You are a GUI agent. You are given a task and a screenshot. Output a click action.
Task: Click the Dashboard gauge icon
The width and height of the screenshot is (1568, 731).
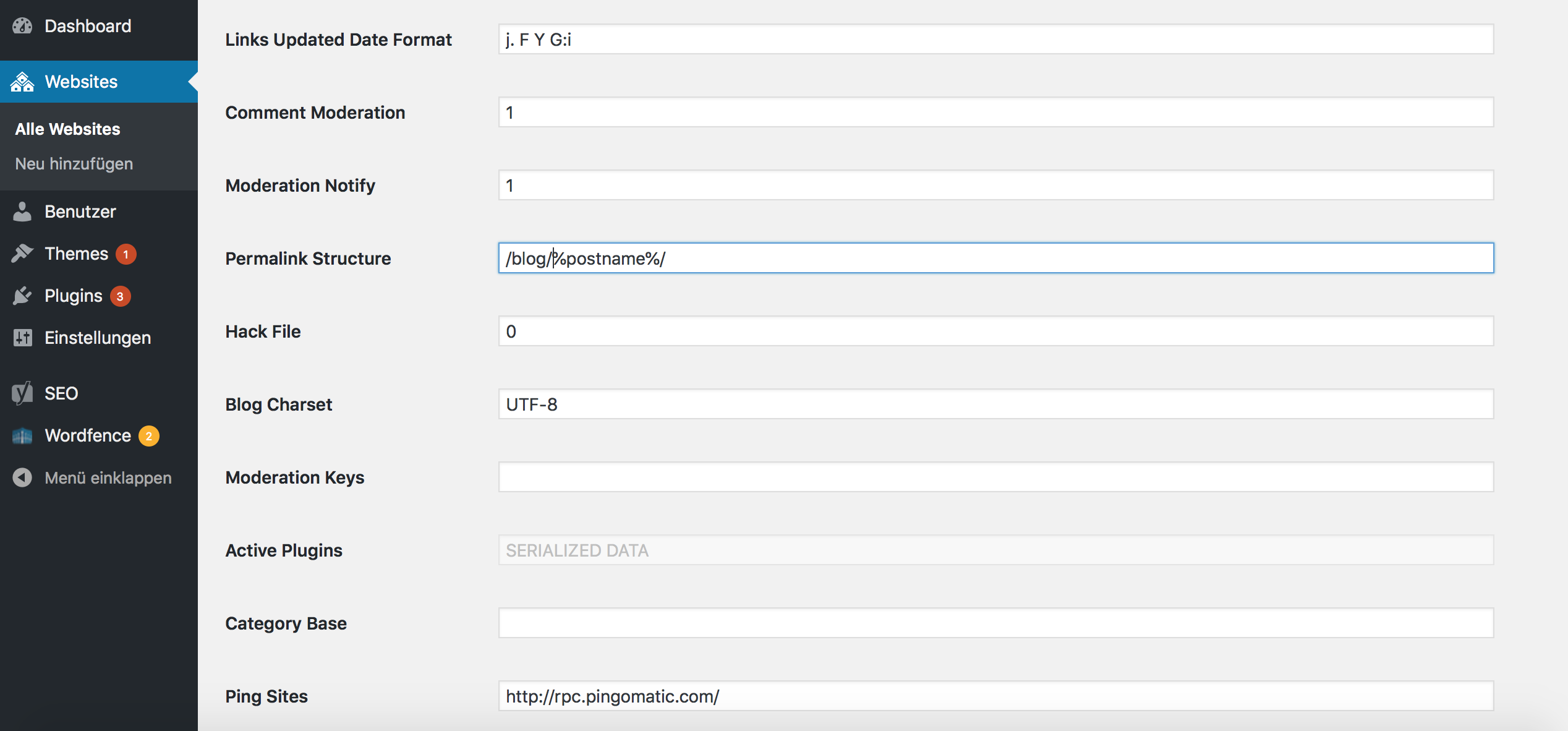click(x=22, y=26)
